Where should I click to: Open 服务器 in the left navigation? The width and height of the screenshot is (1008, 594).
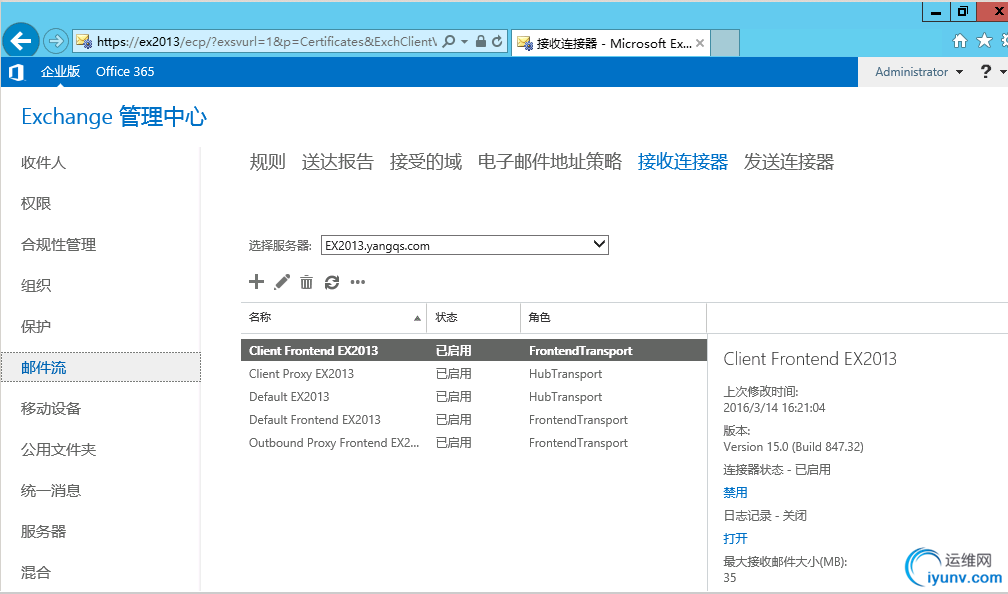point(43,532)
